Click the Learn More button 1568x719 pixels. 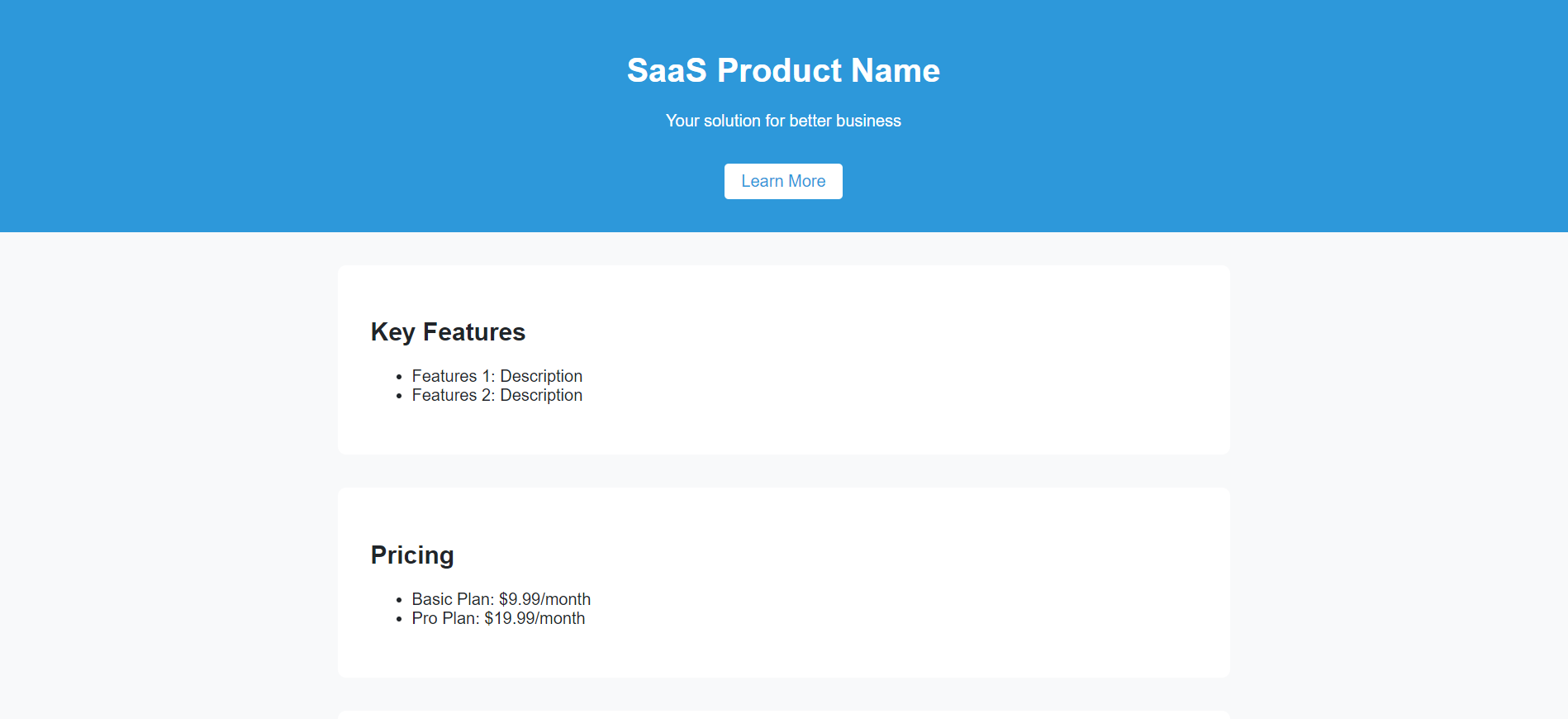[x=783, y=181]
